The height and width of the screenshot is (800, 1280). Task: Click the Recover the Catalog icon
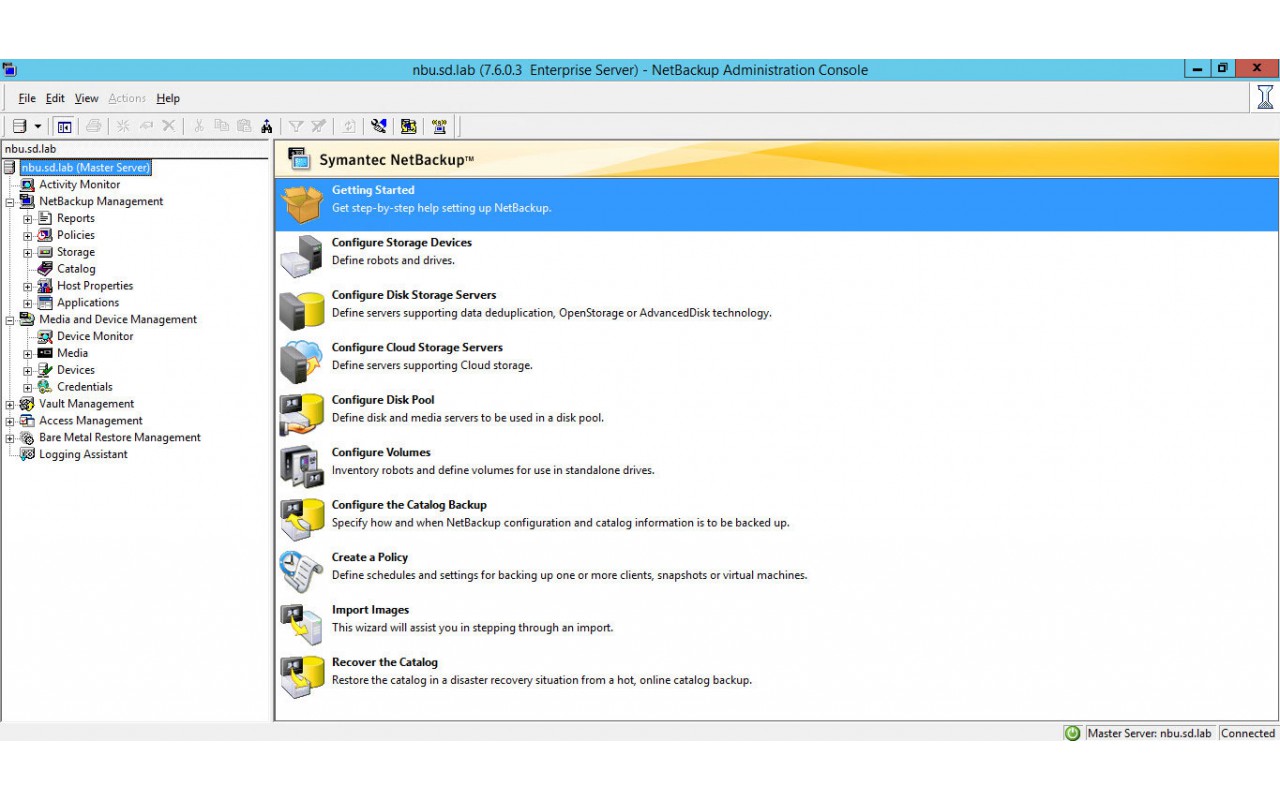pyautogui.click(x=302, y=676)
